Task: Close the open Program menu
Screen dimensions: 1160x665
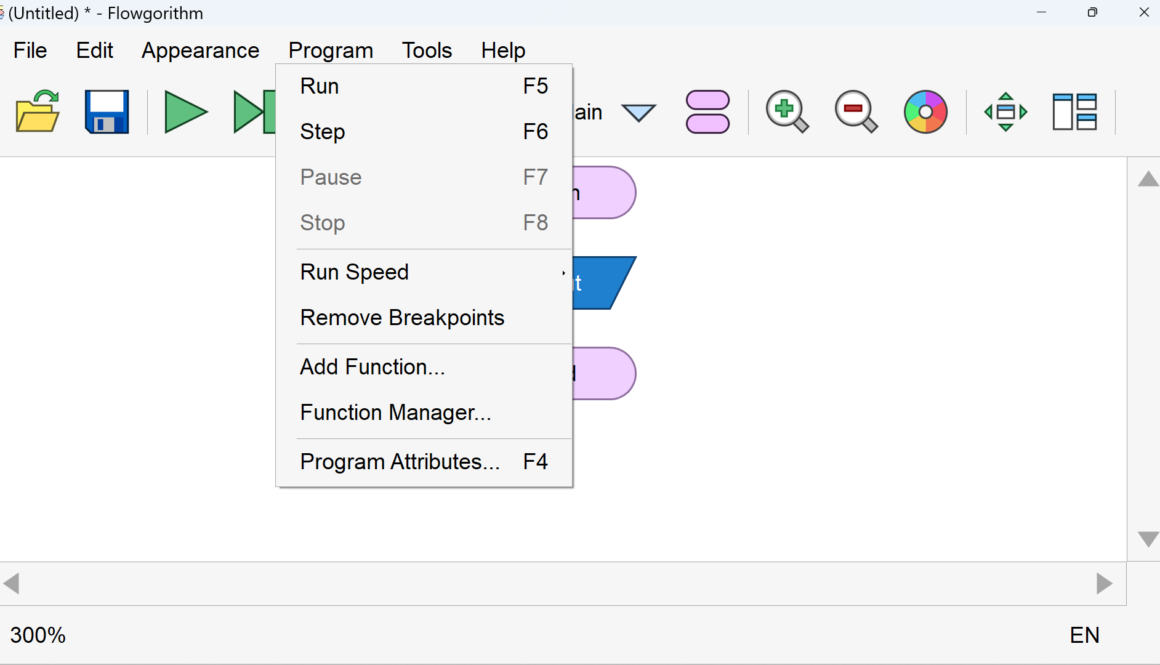Action: 331,50
